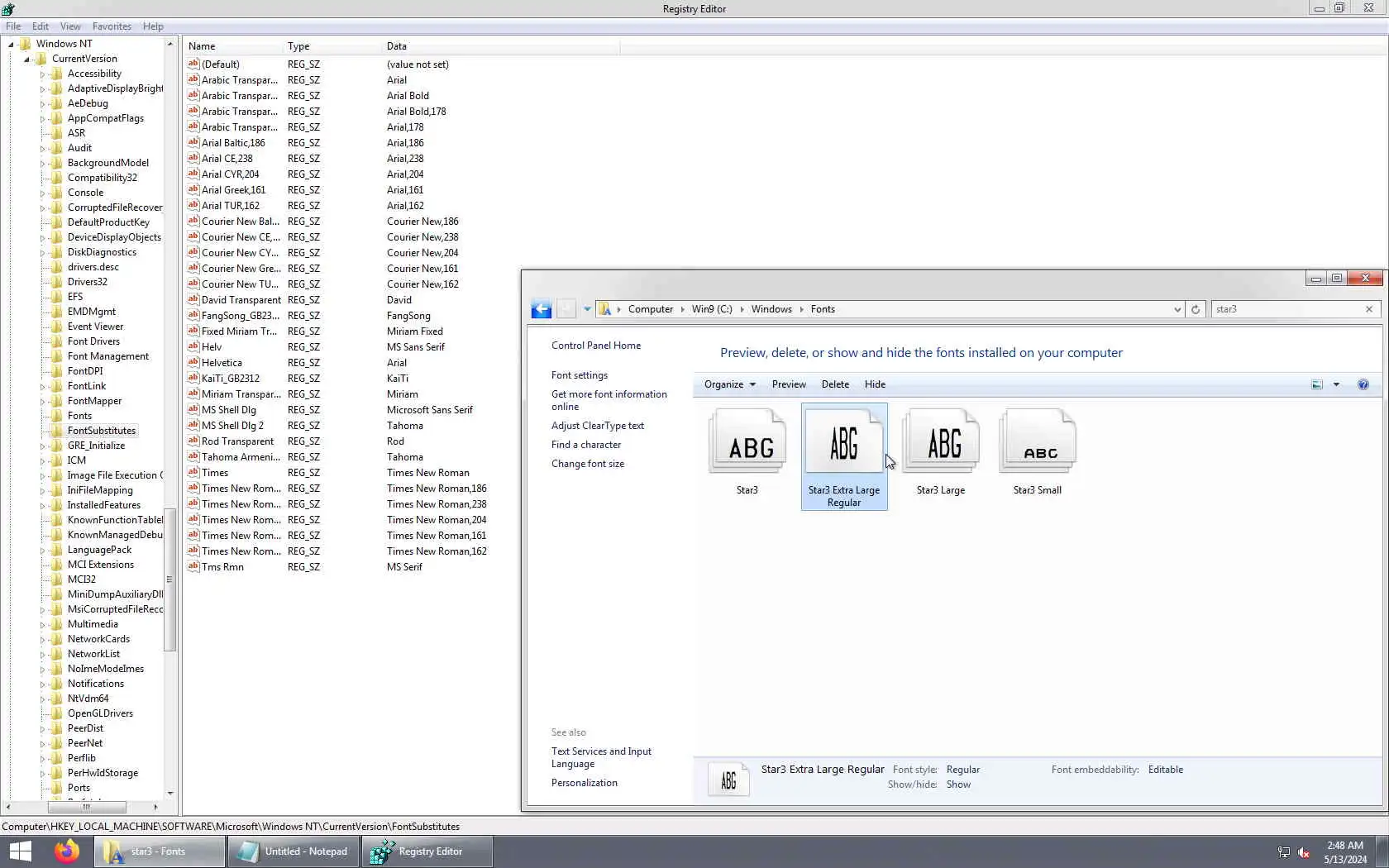1389x868 pixels.
Task: Click the Fonts folder icon in the address bar
Action: coord(605,309)
